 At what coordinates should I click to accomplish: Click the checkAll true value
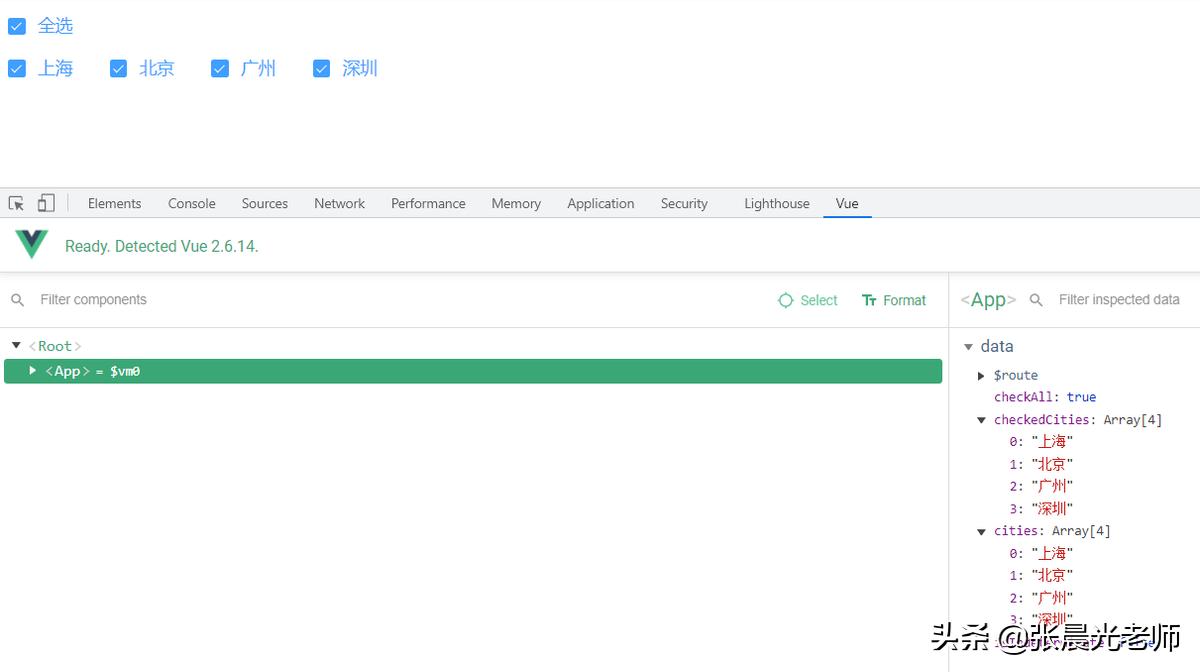[1081, 397]
